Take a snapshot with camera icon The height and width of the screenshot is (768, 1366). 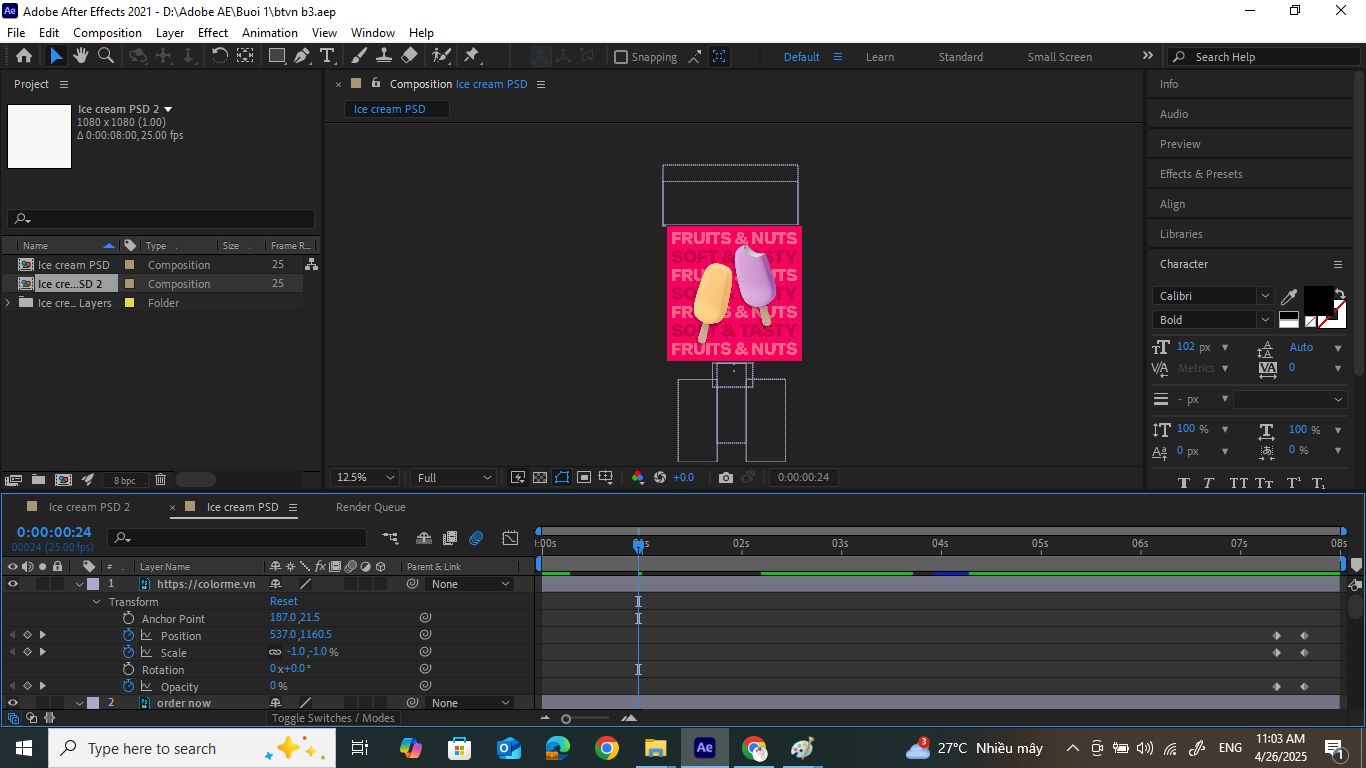pyautogui.click(x=726, y=478)
